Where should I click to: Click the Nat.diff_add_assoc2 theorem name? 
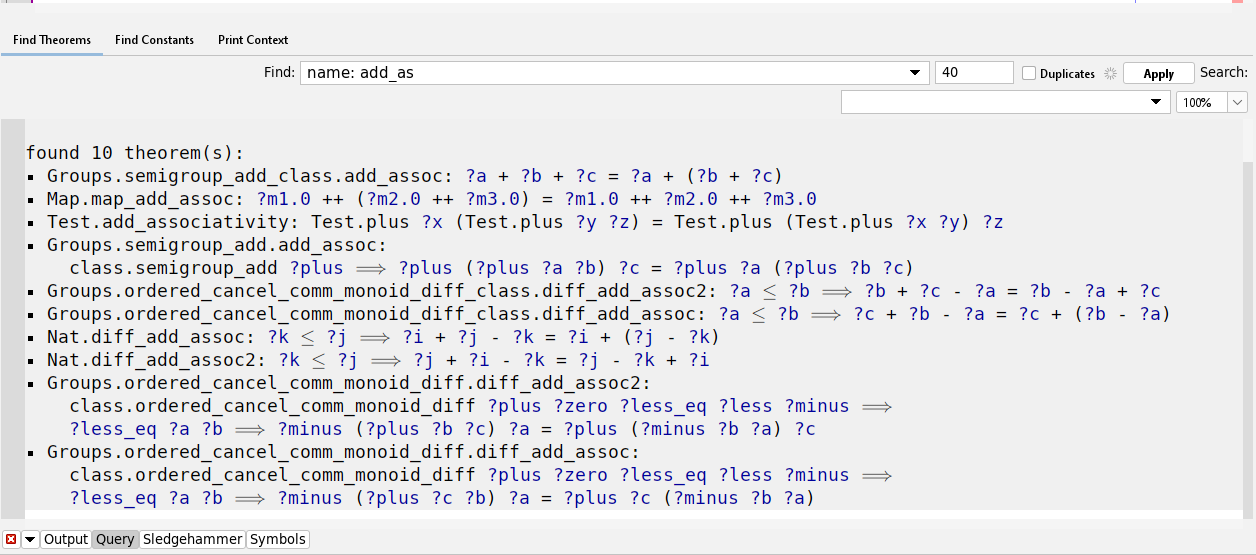coord(151,360)
